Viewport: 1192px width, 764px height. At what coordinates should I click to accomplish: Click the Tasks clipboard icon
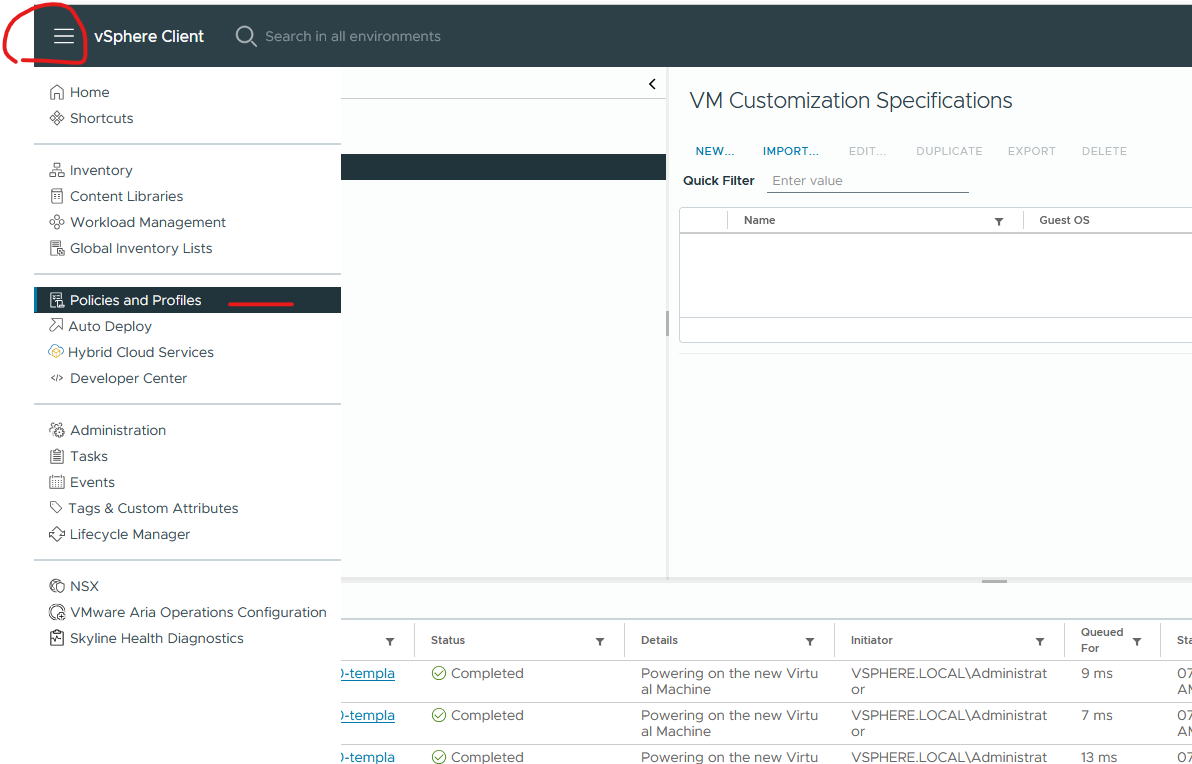[x=56, y=456]
